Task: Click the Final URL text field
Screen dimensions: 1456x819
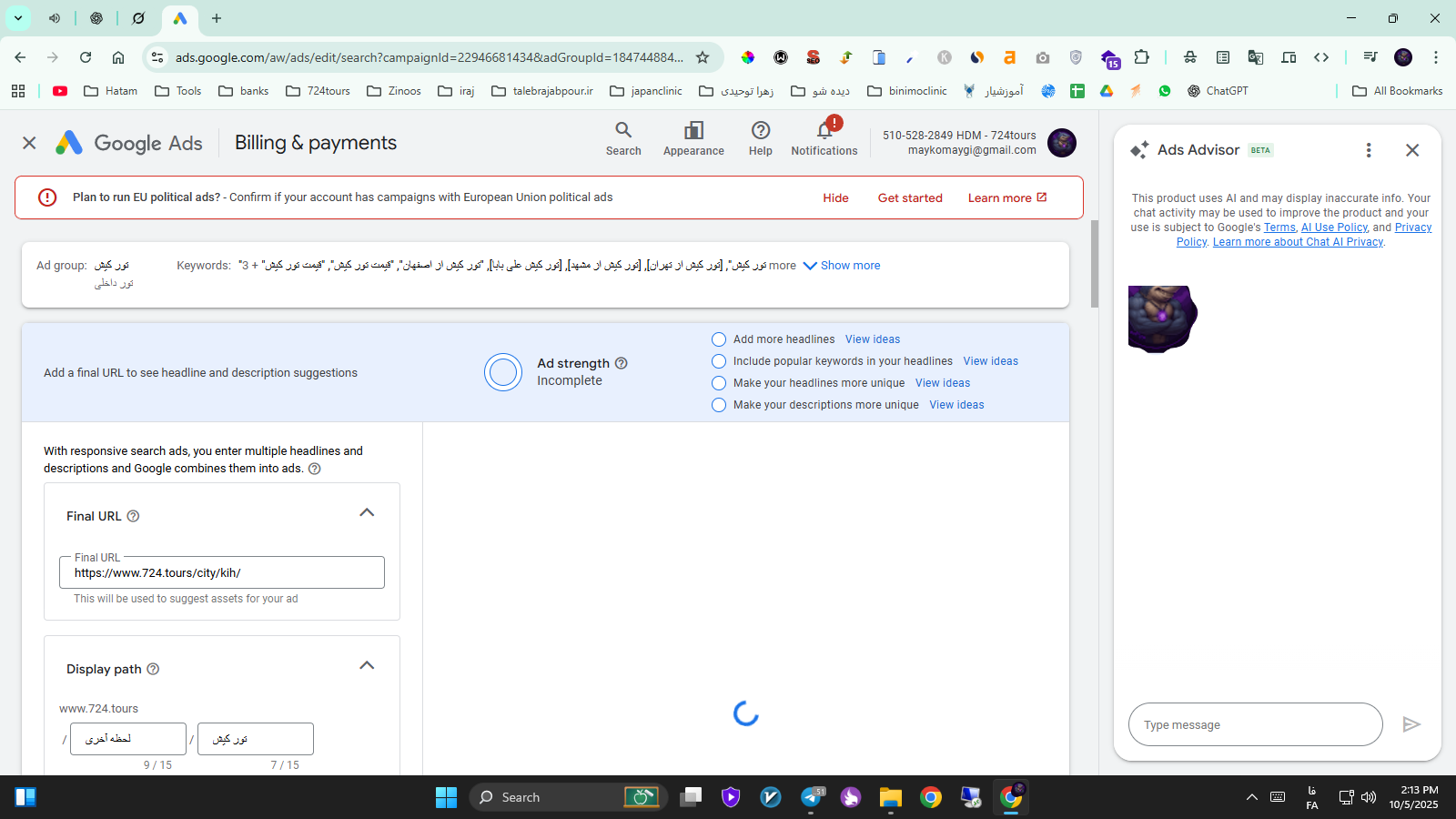Action: point(222,573)
